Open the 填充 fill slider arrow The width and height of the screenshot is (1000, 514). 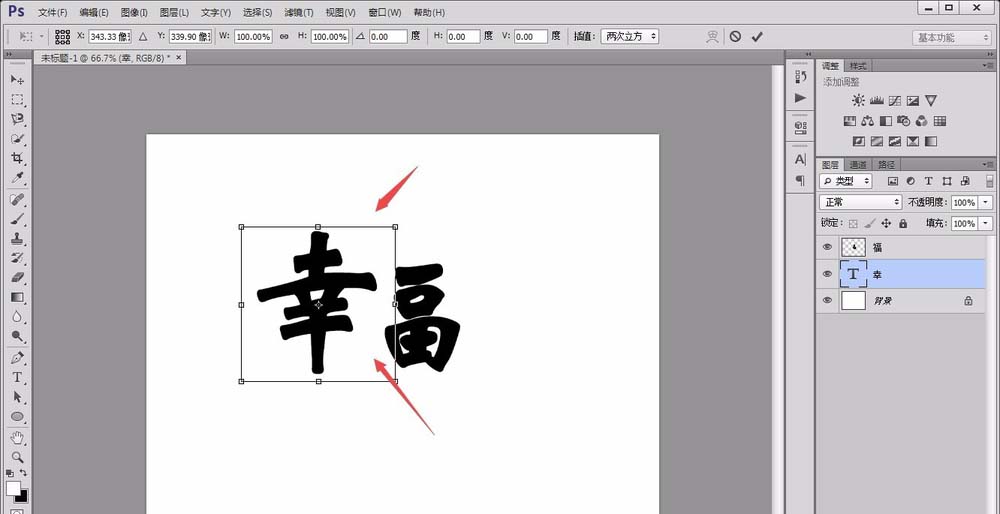coord(987,224)
